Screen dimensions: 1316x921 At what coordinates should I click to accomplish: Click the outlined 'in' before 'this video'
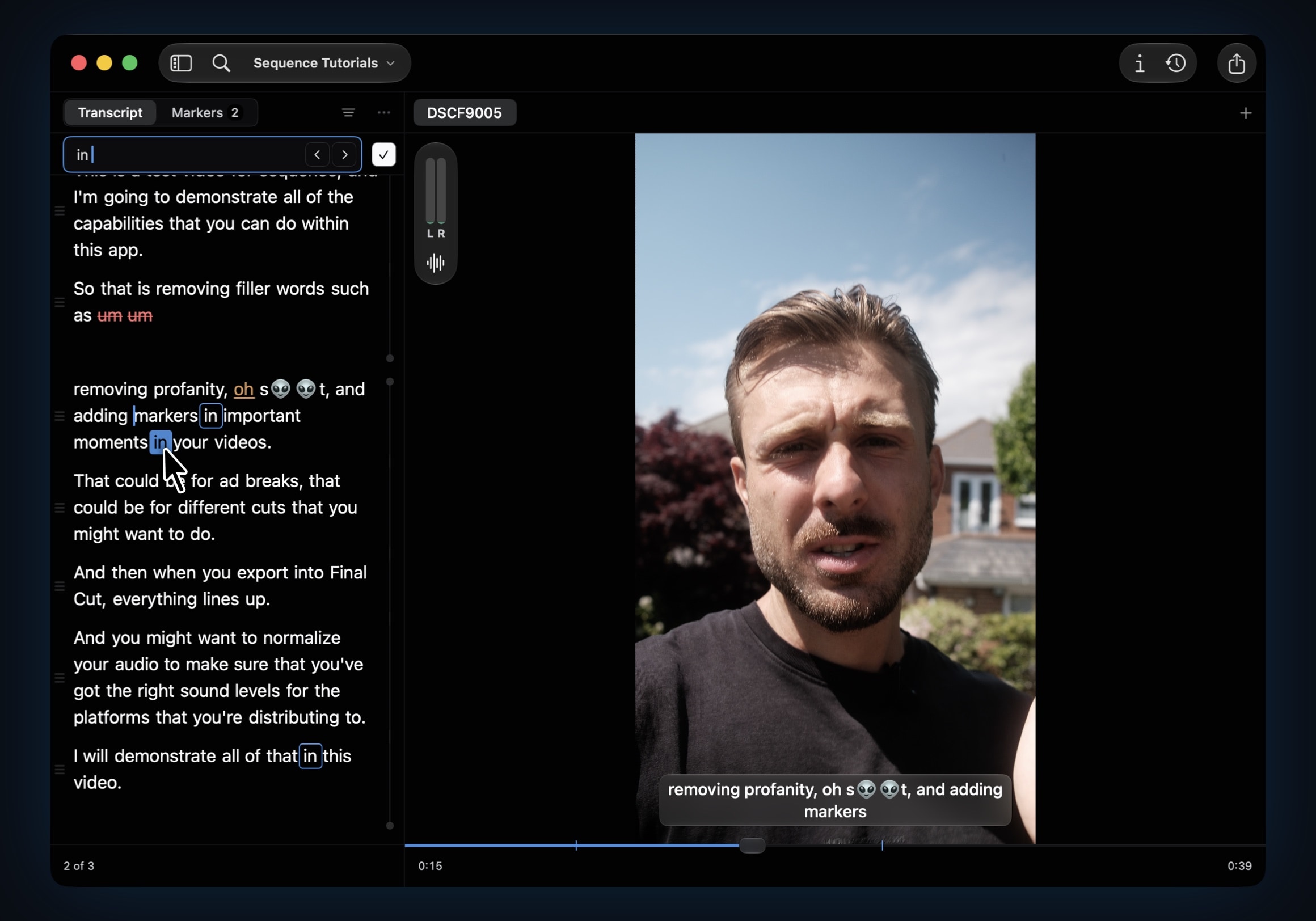pos(310,756)
